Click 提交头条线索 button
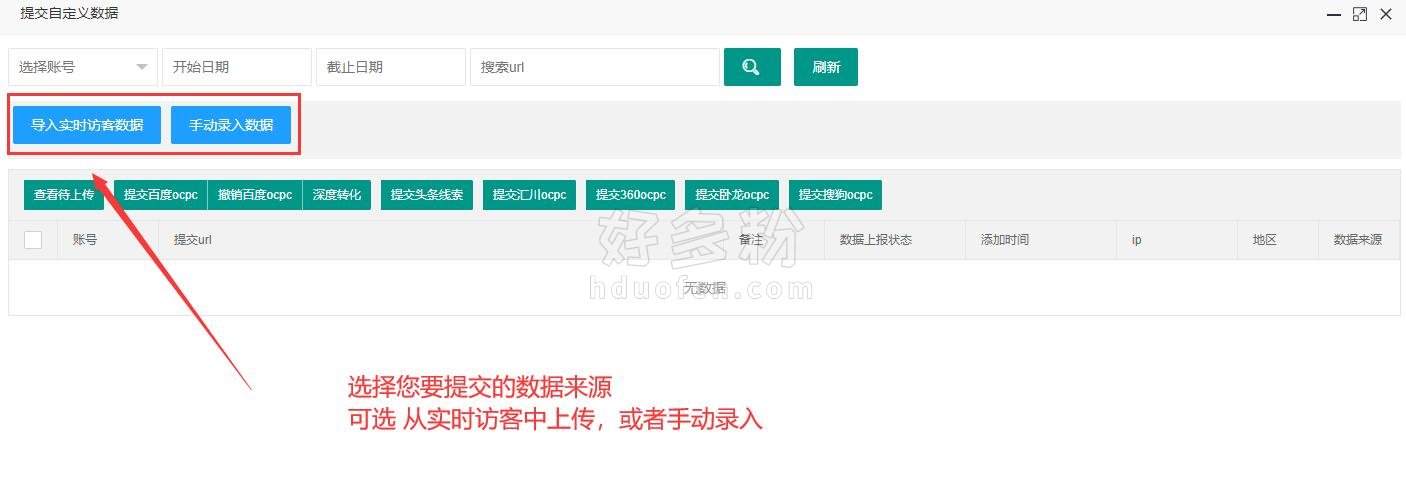The image size is (1406, 504). 426,195
